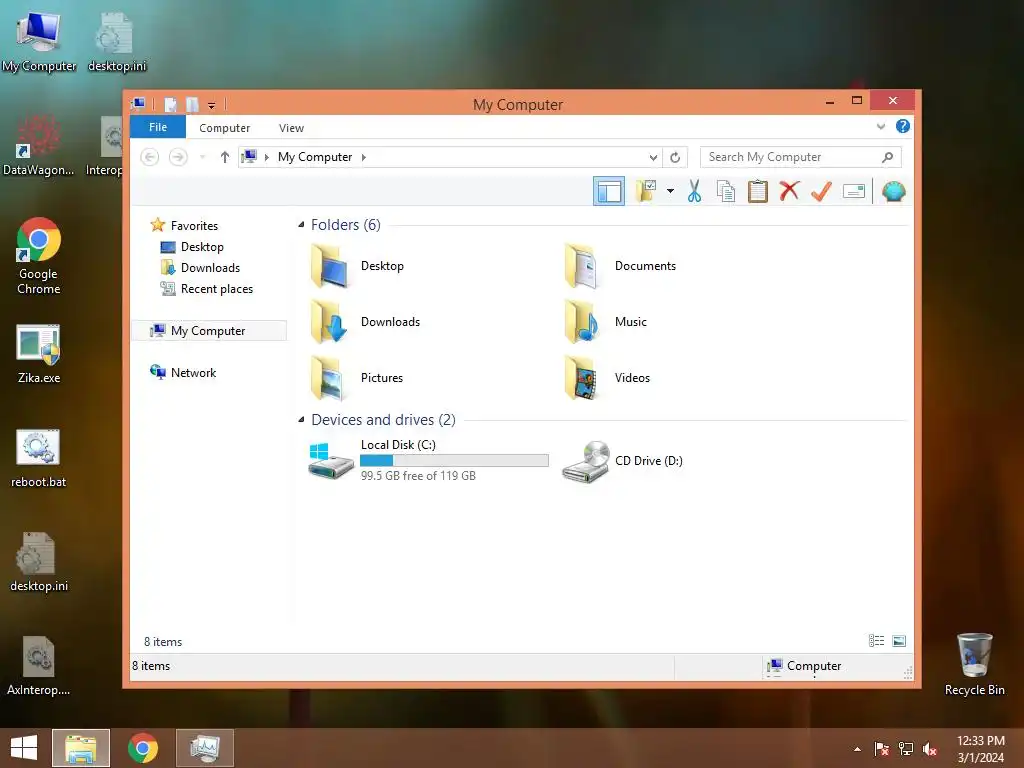The width and height of the screenshot is (1024, 768).
Task: Click the Action Center flag icon
Action: tap(881, 749)
